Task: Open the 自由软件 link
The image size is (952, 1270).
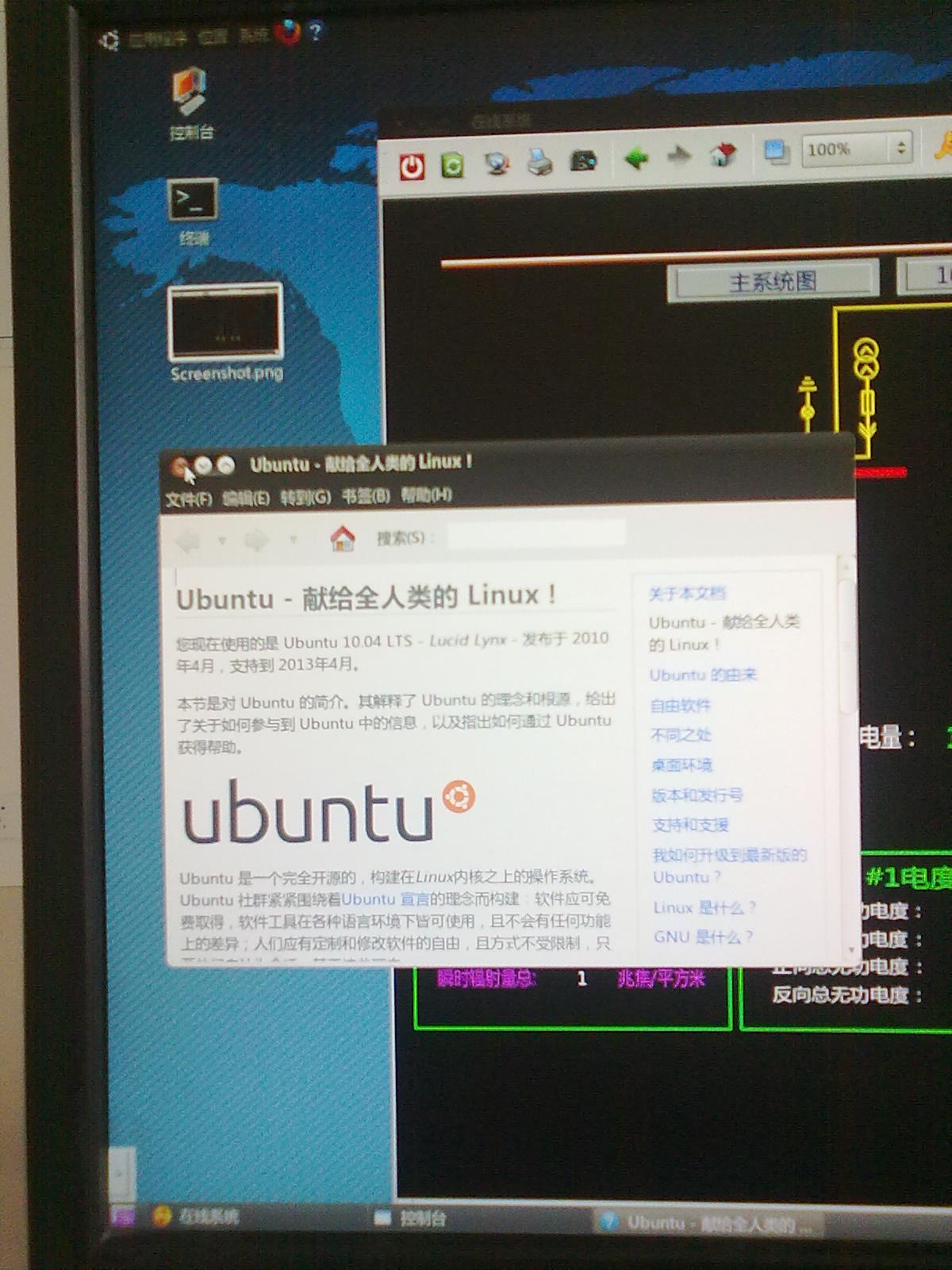Action: coord(681,706)
